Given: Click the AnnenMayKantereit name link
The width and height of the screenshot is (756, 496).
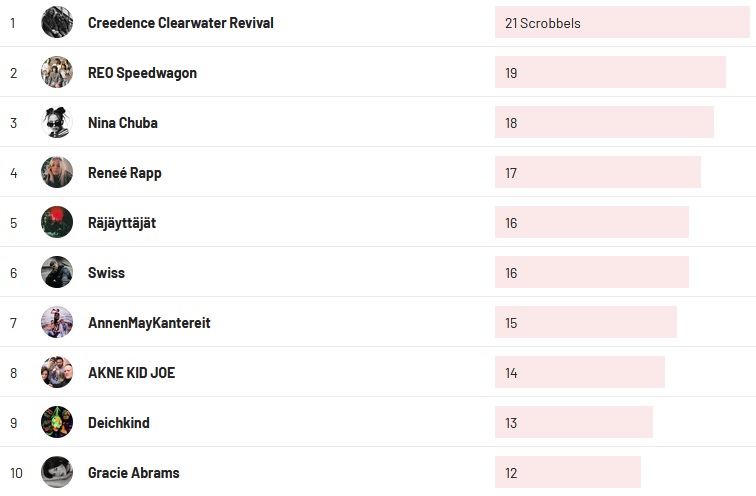Looking at the screenshot, I should tap(149, 323).
